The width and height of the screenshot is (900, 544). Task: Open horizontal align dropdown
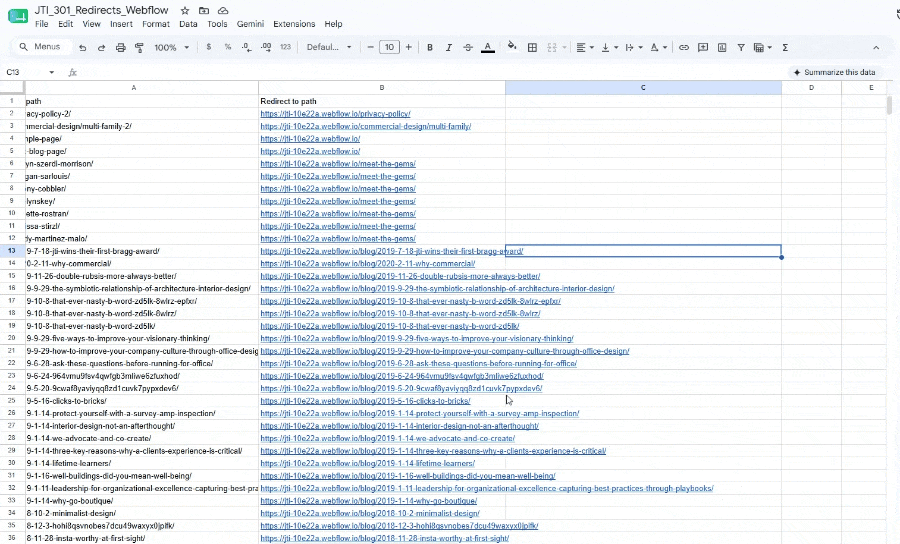point(585,48)
